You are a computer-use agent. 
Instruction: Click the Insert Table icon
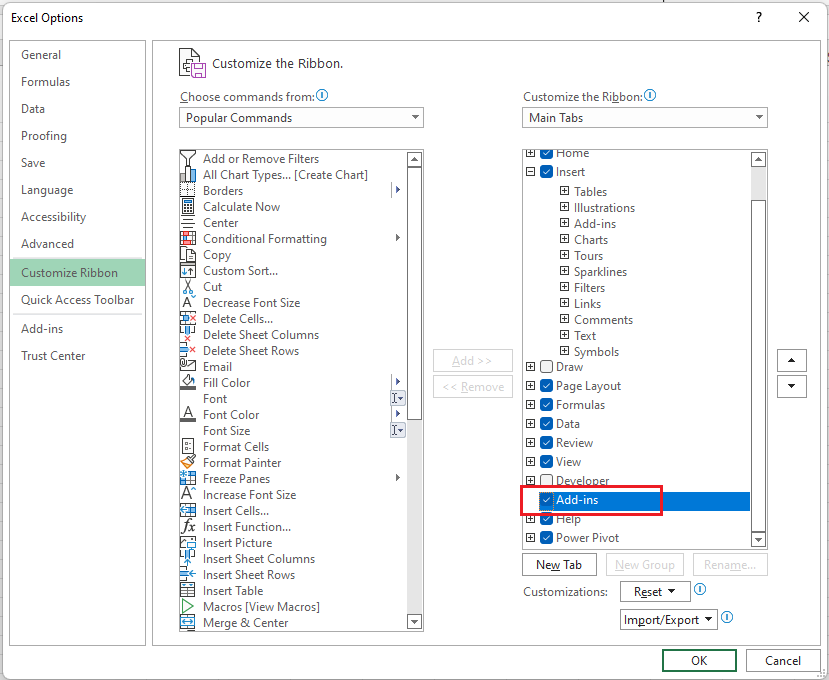click(x=188, y=590)
